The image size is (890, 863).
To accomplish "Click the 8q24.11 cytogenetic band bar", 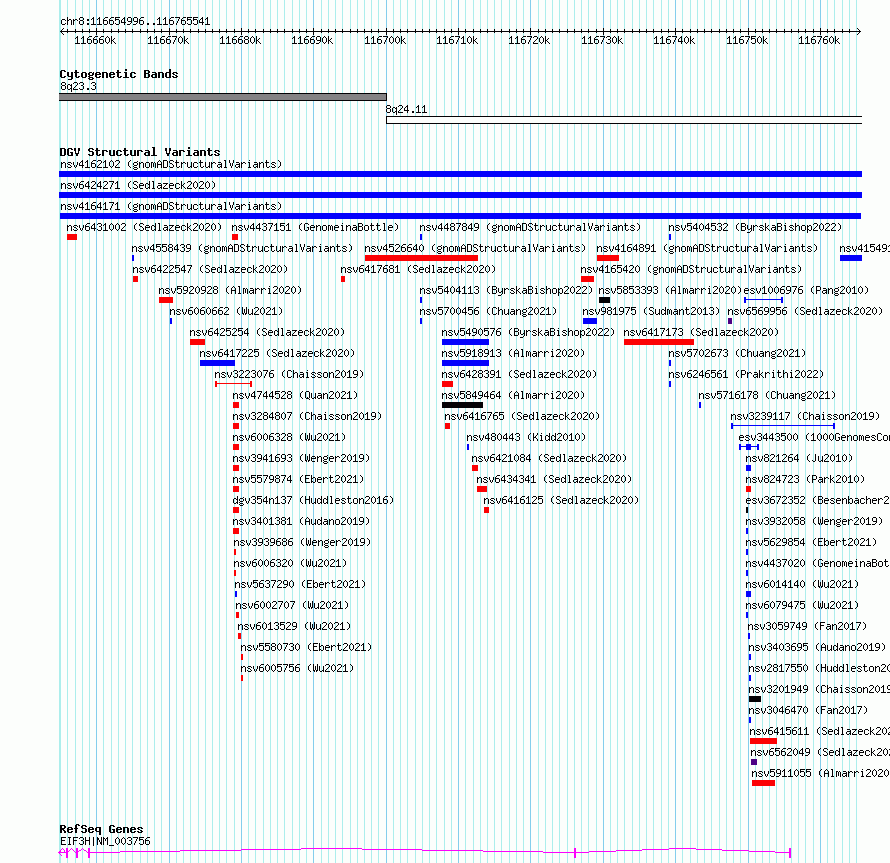I will point(624,120).
